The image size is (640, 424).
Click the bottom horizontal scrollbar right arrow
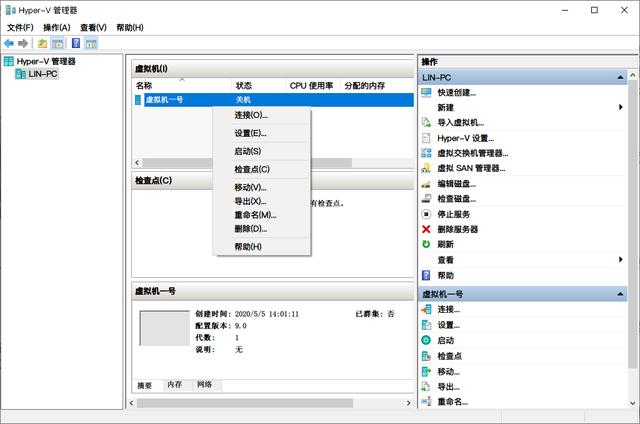(x=409, y=403)
